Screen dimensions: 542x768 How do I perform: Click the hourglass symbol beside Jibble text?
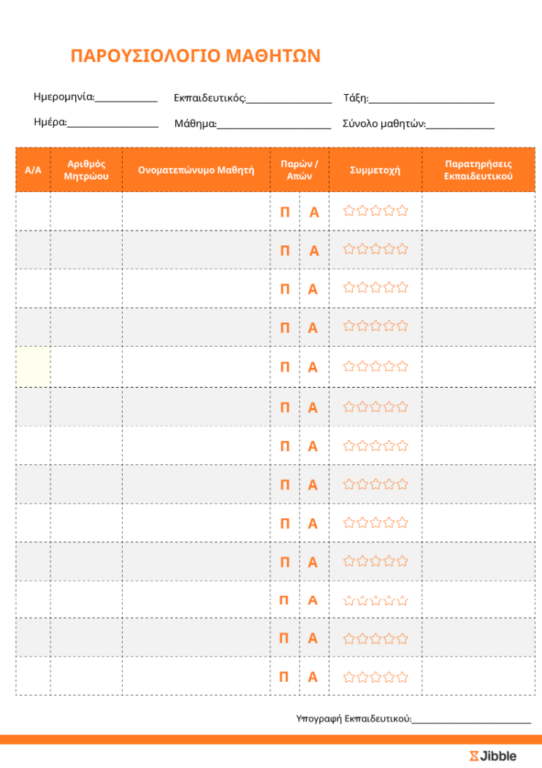474,756
